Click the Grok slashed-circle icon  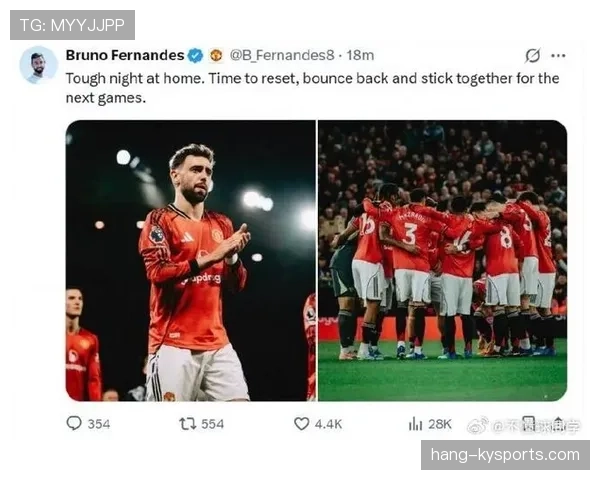pos(533,56)
